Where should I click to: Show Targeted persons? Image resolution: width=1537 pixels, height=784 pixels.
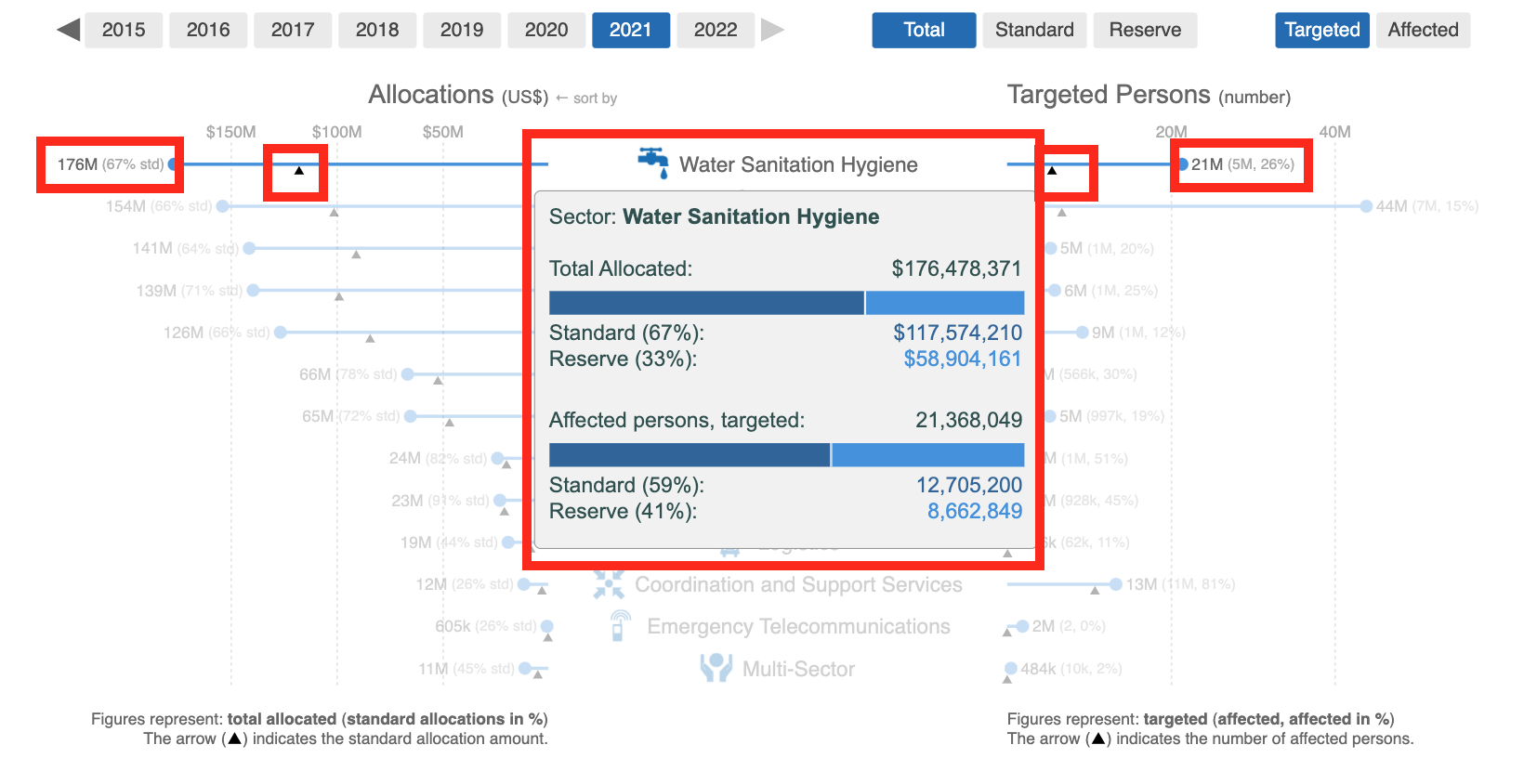pos(1322,30)
